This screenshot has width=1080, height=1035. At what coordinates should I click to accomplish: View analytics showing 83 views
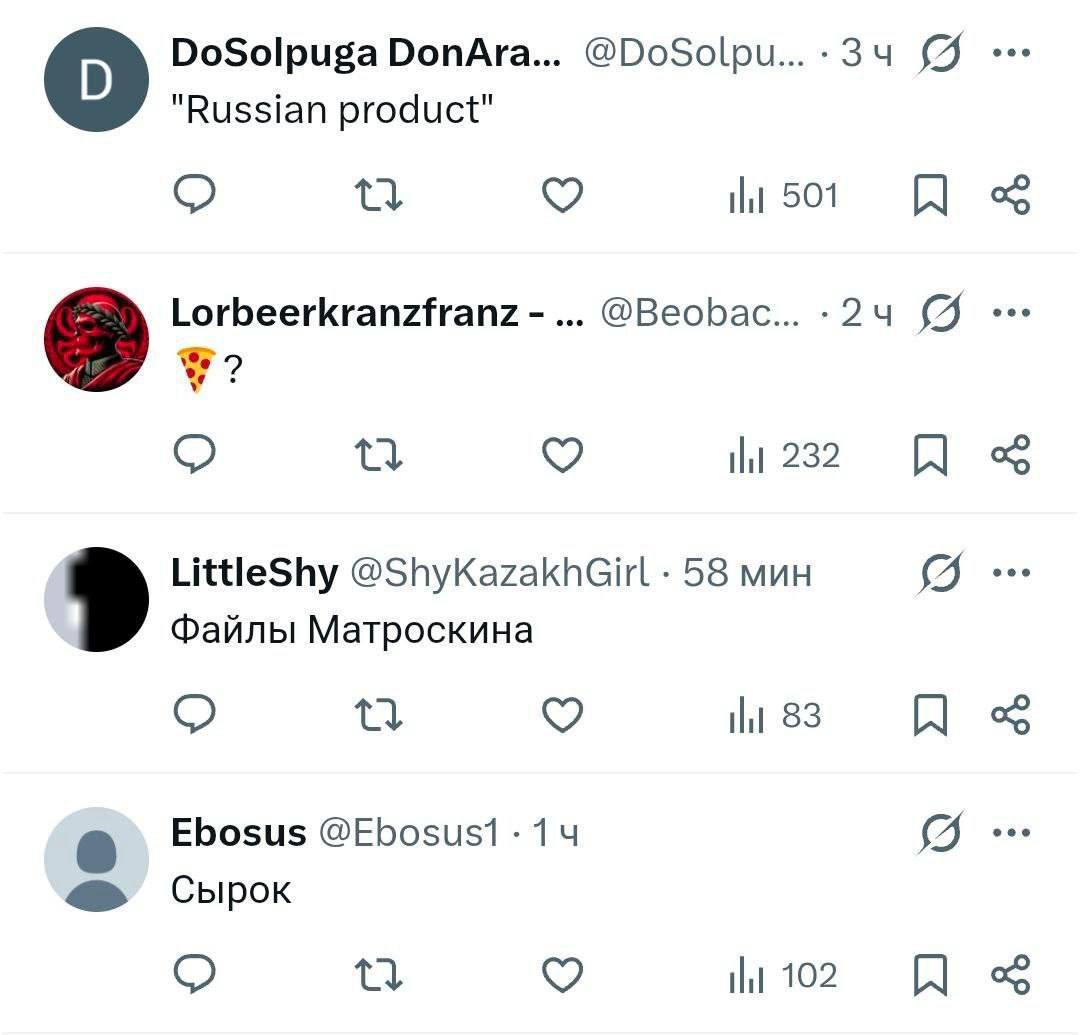pyautogui.click(x=776, y=715)
